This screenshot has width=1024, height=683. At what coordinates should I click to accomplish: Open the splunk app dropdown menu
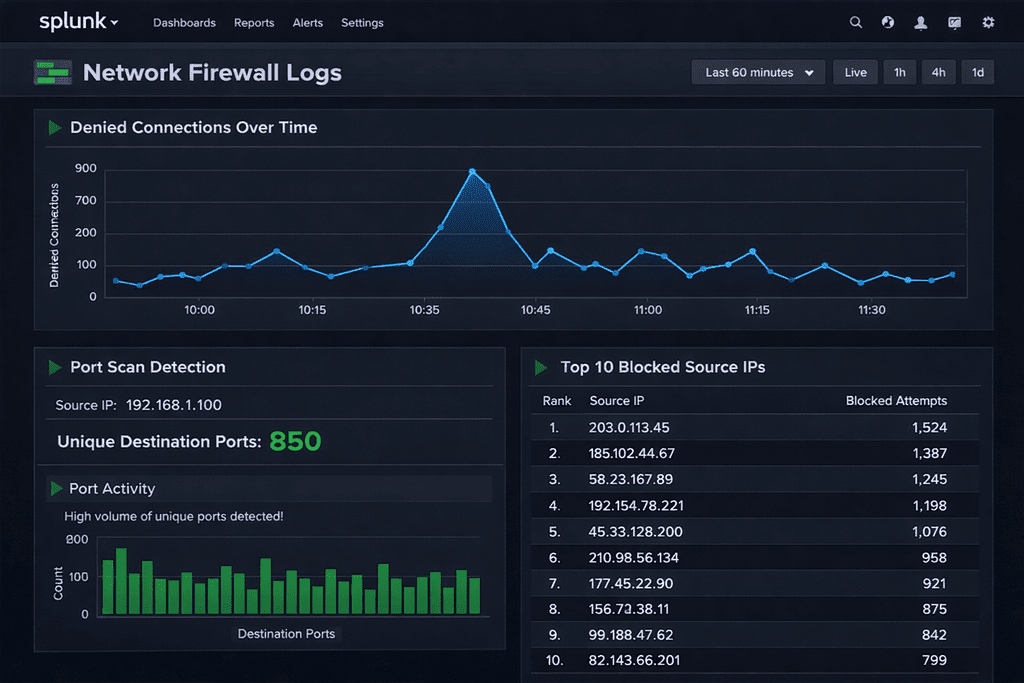[x=79, y=22]
